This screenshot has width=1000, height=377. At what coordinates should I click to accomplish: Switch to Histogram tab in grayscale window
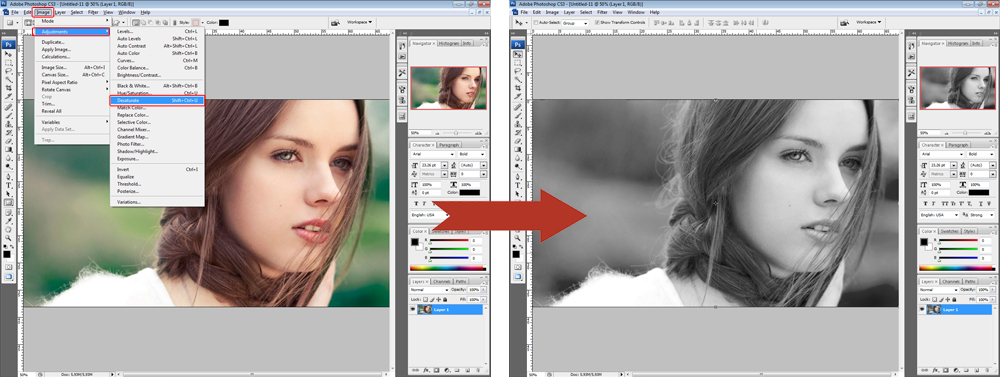(x=958, y=43)
